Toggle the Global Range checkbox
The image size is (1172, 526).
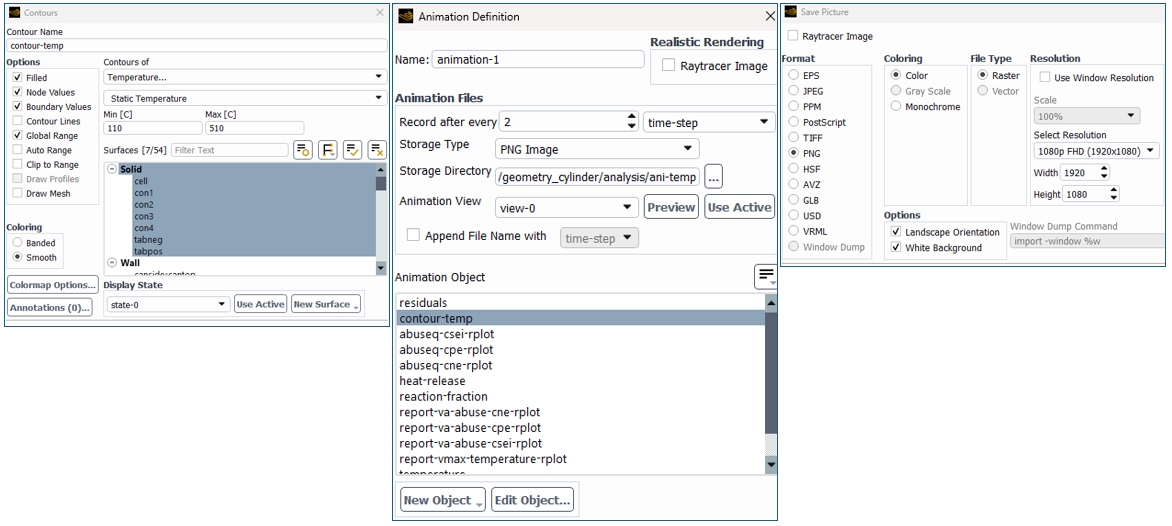17,136
